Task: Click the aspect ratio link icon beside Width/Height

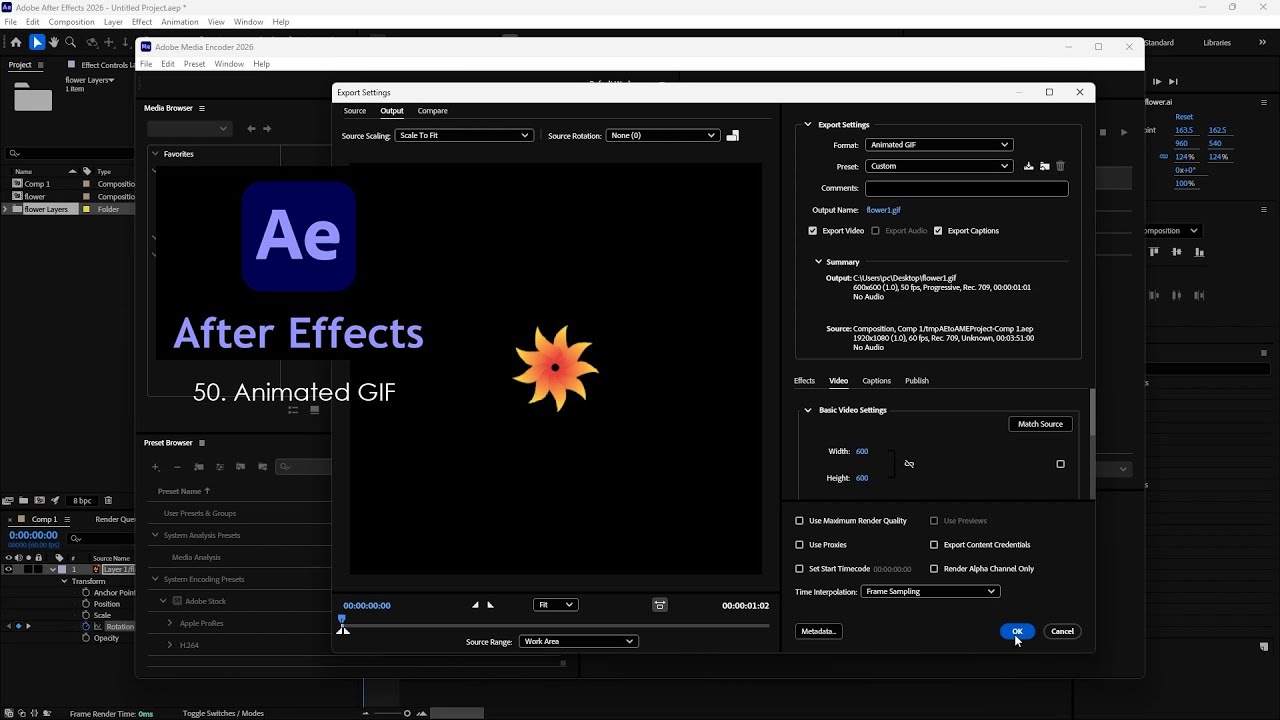Action: pyautogui.click(x=909, y=464)
